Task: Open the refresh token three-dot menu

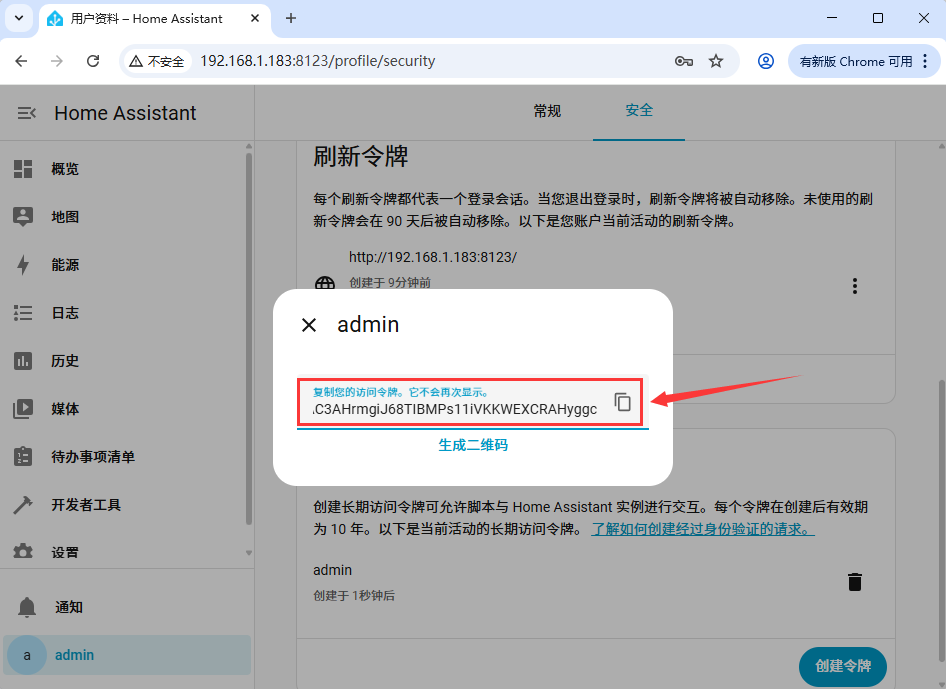Action: click(855, 285)
